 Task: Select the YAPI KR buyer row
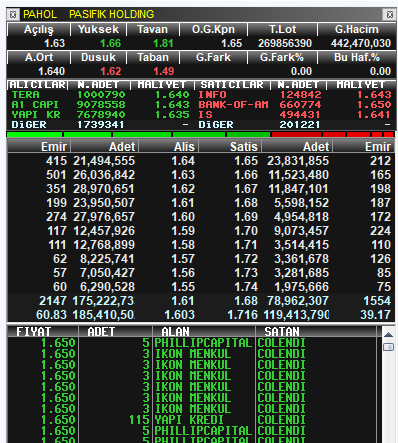click(101, 115)
